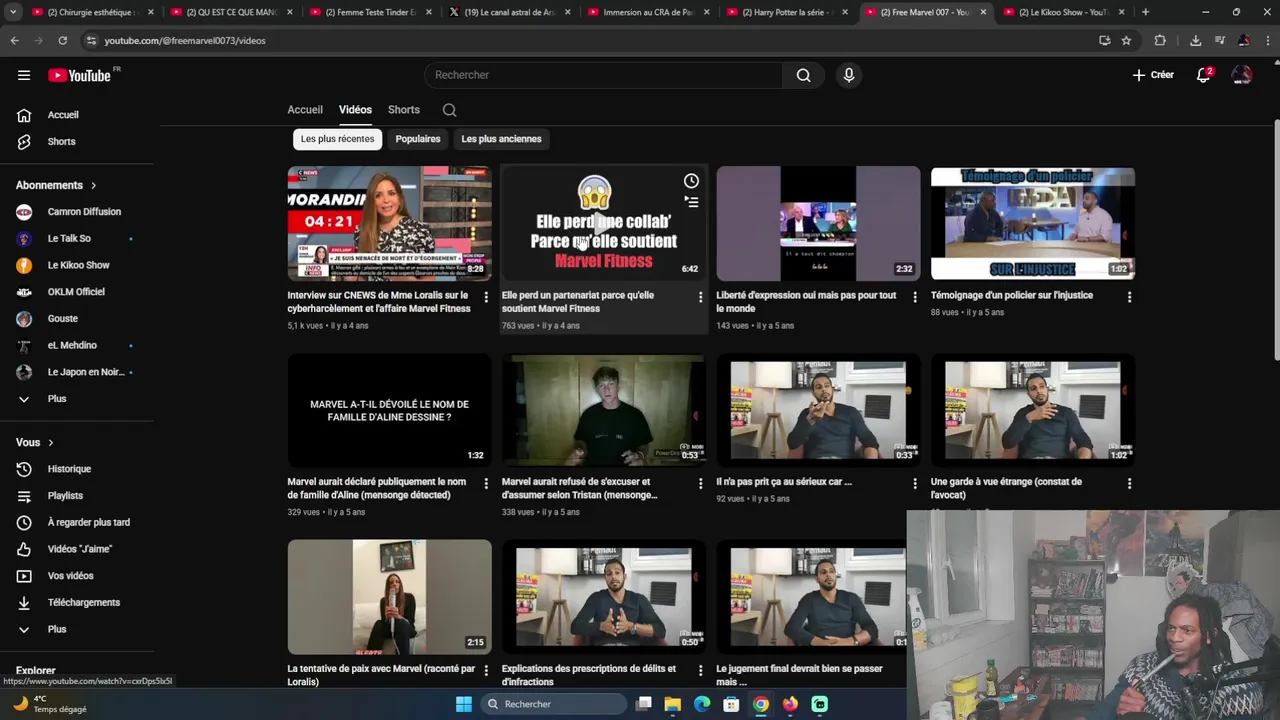
Task: Open the notifications bell
Action: point(1204,75)
